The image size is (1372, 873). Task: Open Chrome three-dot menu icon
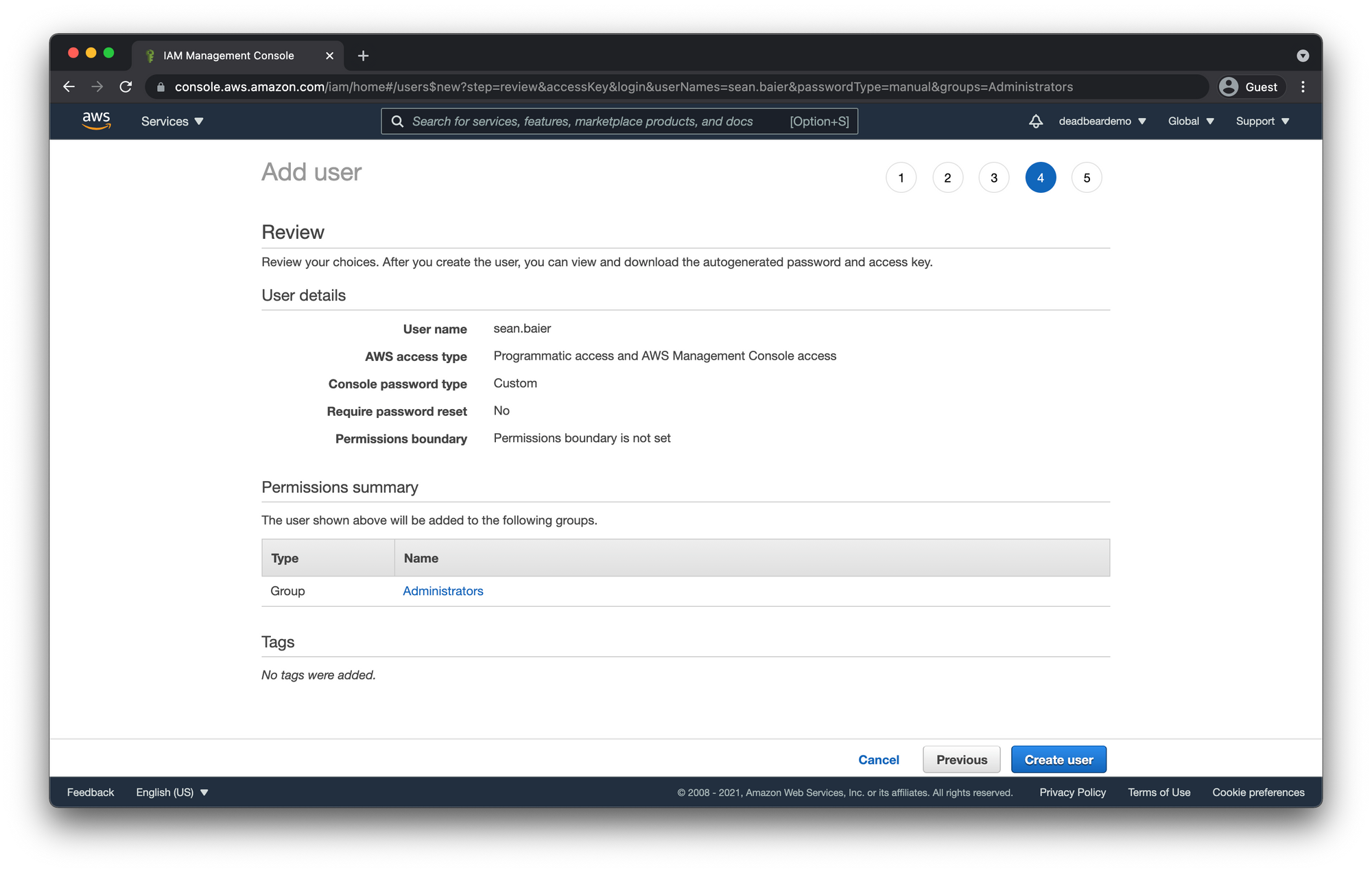pyautogui.click(x=1303, y=87)
